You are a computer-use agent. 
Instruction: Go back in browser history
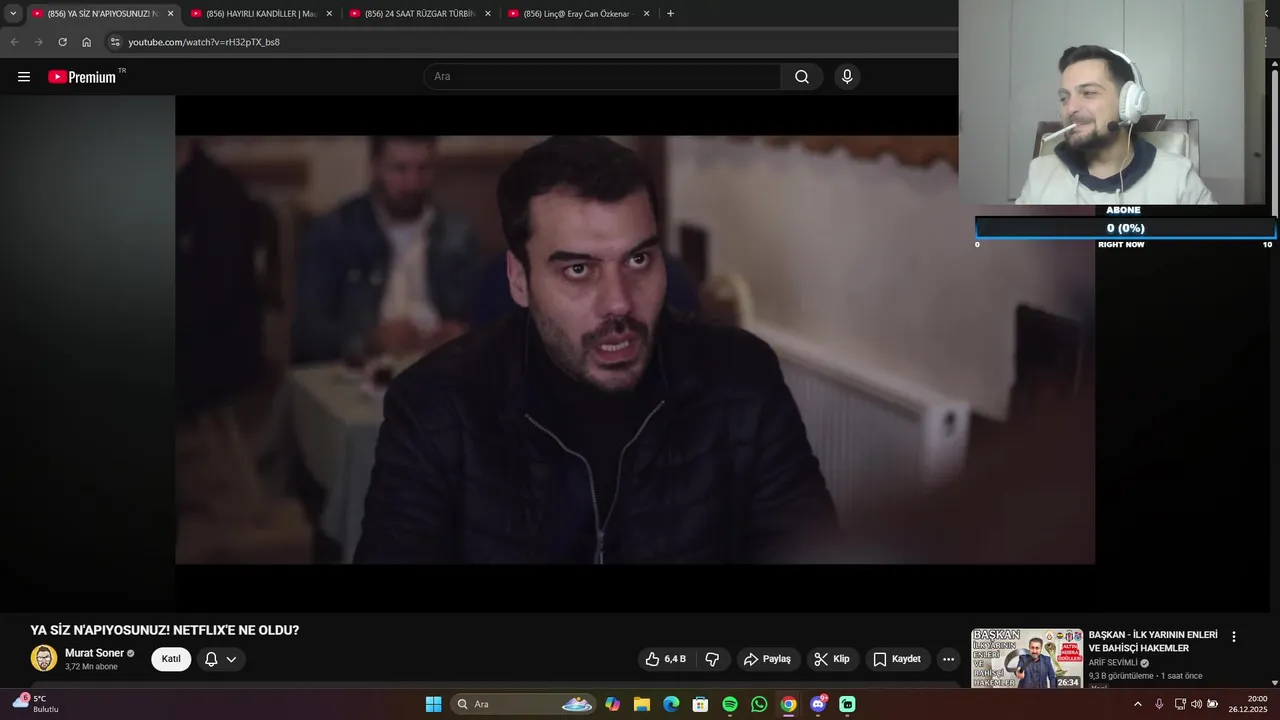pos(14,42)
